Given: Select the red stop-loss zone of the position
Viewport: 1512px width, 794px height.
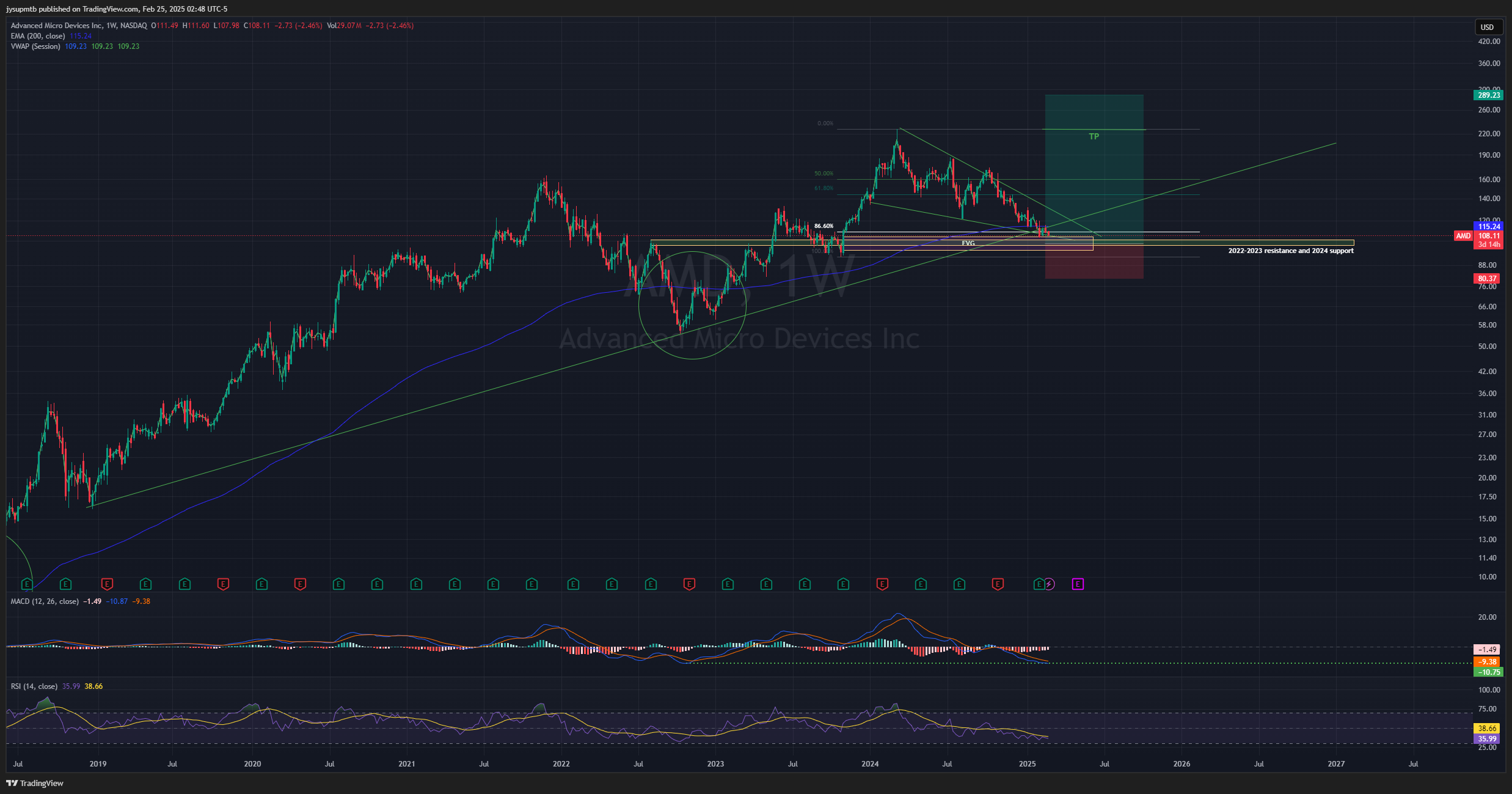Looking at the screenshot, I should tap(1094, 261).
